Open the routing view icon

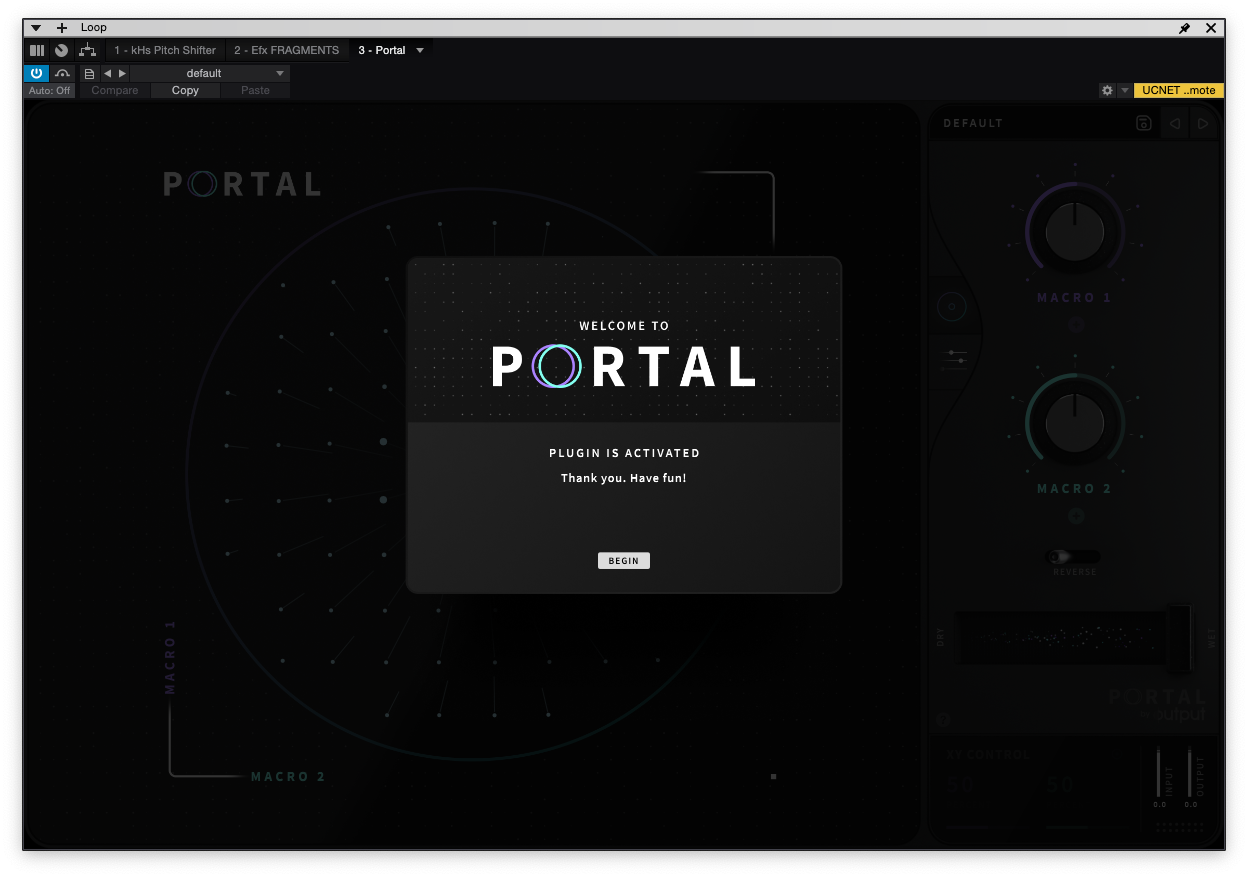point(88,50)
